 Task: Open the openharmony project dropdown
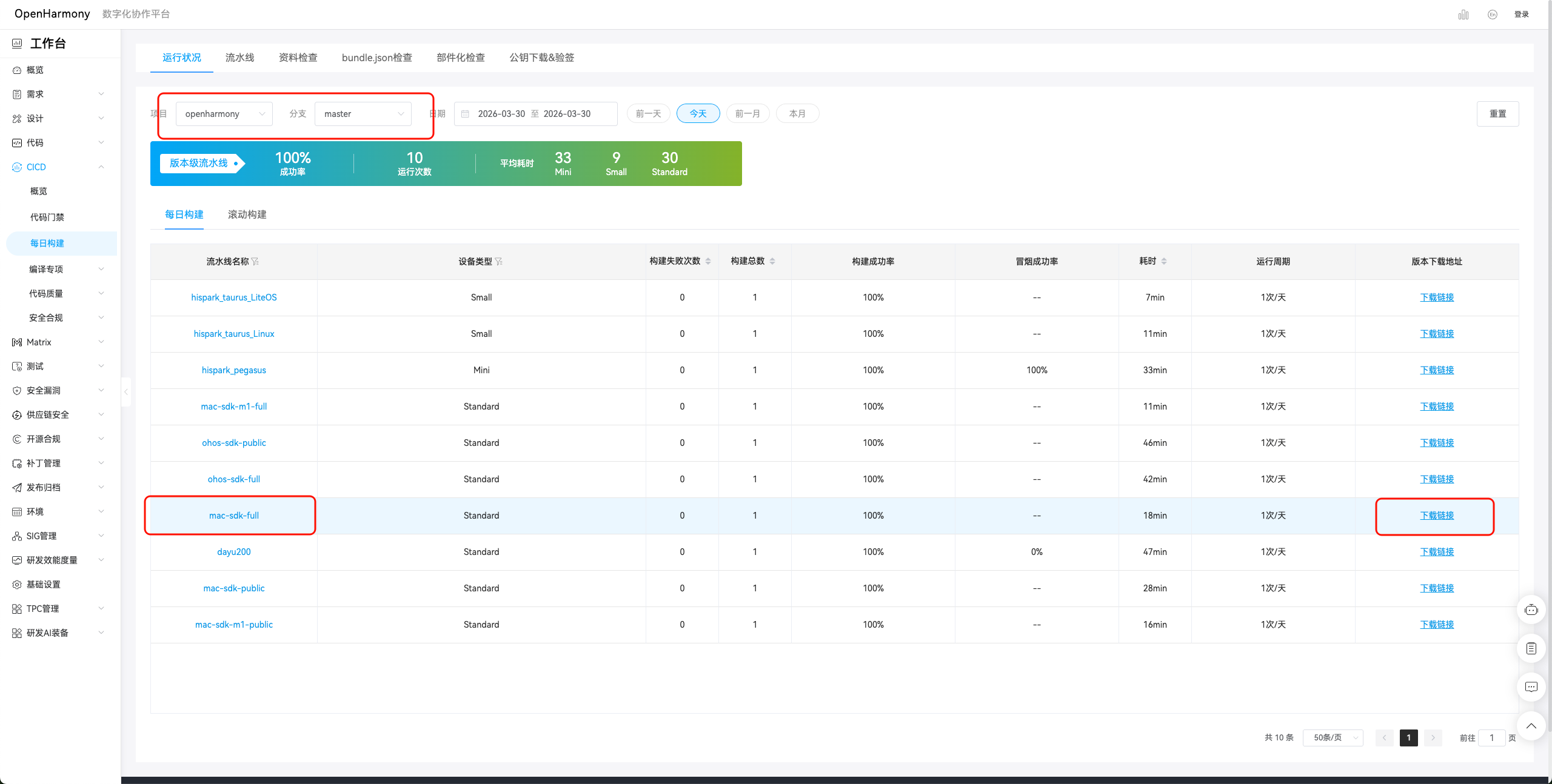(224, 114)
